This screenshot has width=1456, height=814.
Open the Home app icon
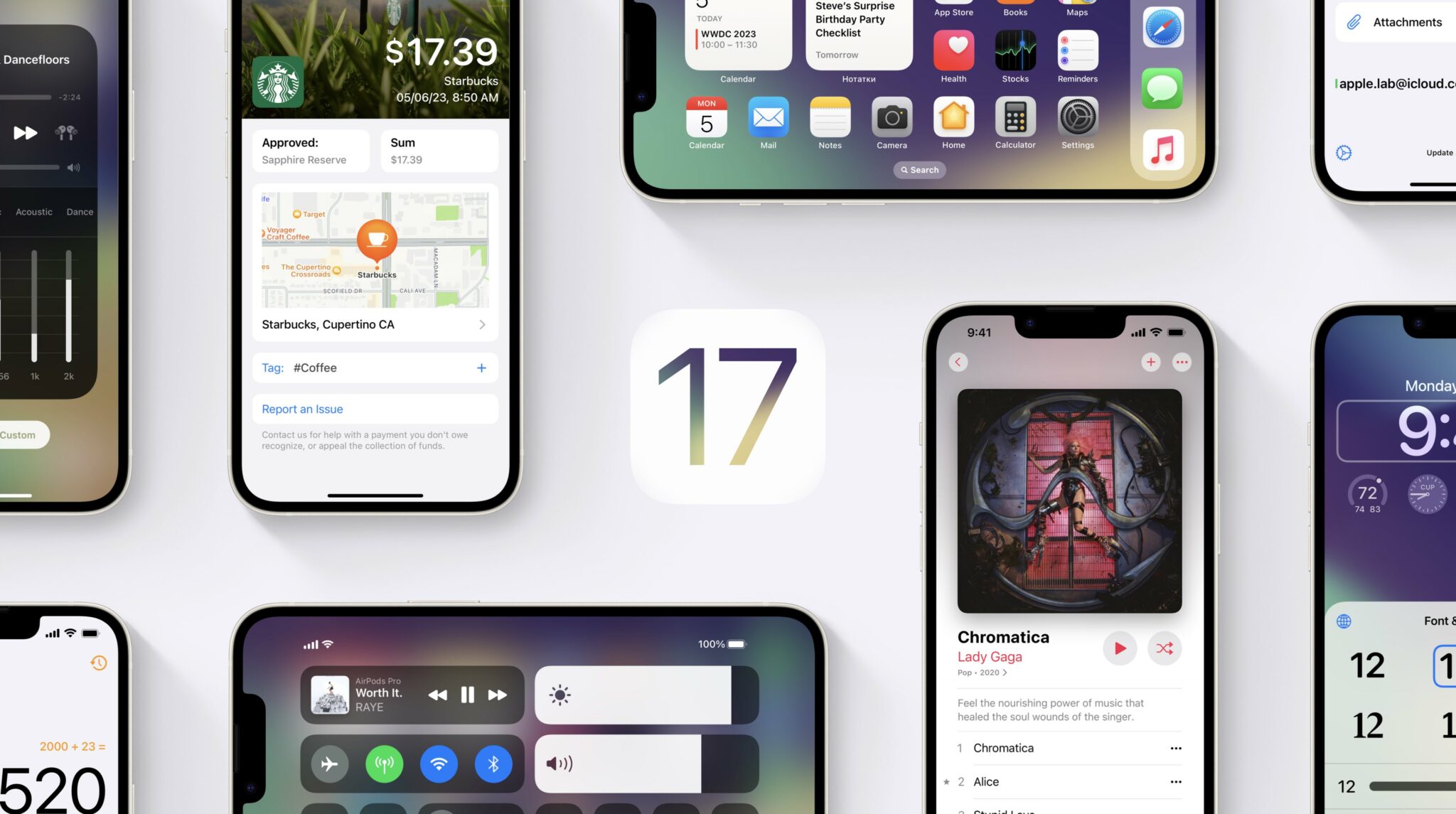tap(951, 119)
